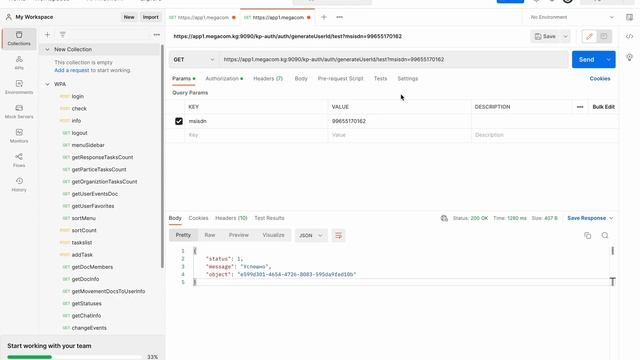The width and height of the screenshot is (640, 360).
Task: Open the Environments sidebar panel
Action: point(19,87)
